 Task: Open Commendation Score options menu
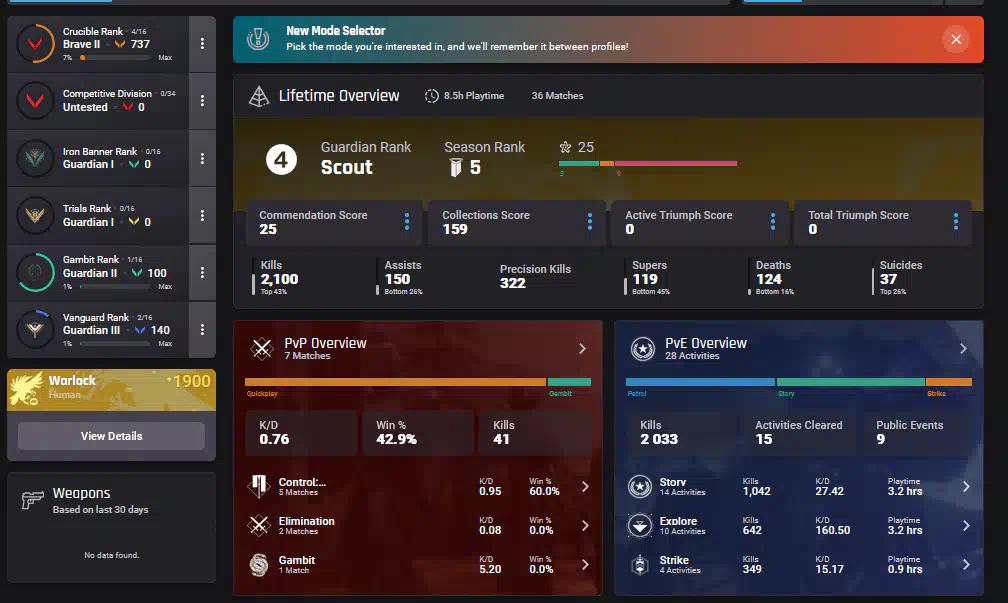coord(407,222)
